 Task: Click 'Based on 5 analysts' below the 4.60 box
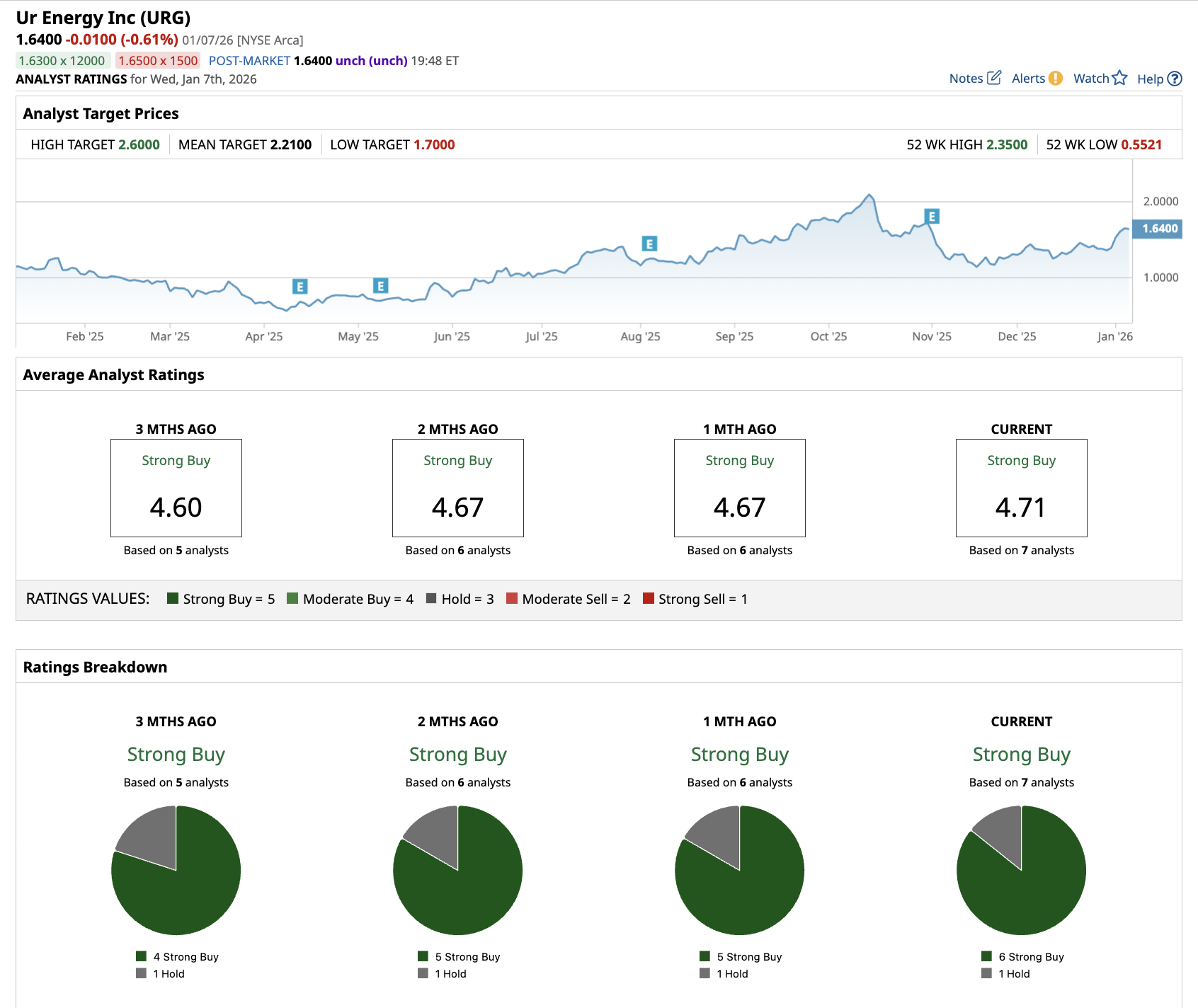pyautogui.click(x=176, y=550)
